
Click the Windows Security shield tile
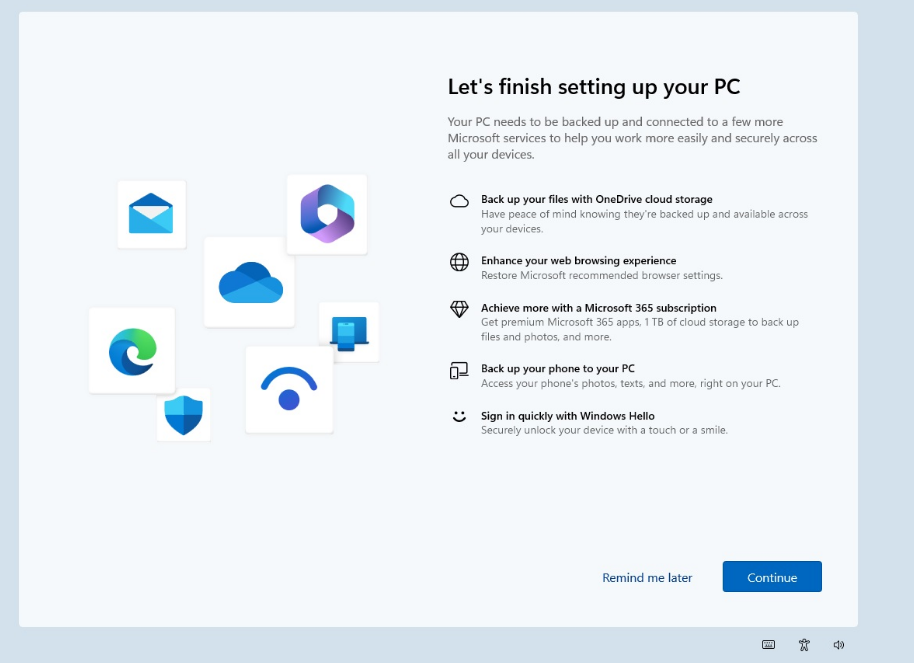point(184,415)
